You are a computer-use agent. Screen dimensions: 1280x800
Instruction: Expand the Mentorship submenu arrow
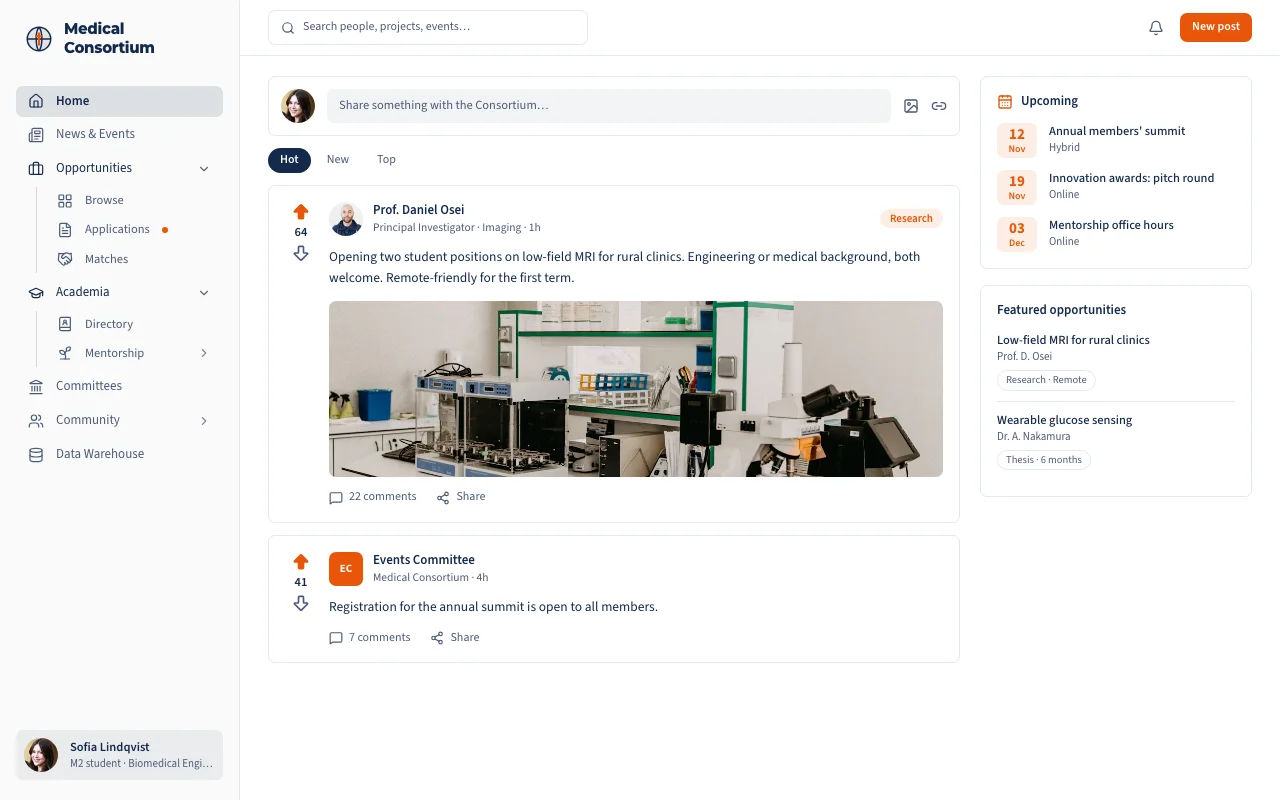point(204,353)
